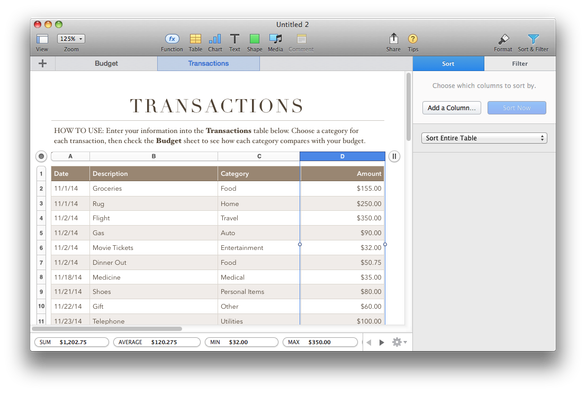Select column D header
This screenshot has width=586, height=393.
(x=342, y=156)
